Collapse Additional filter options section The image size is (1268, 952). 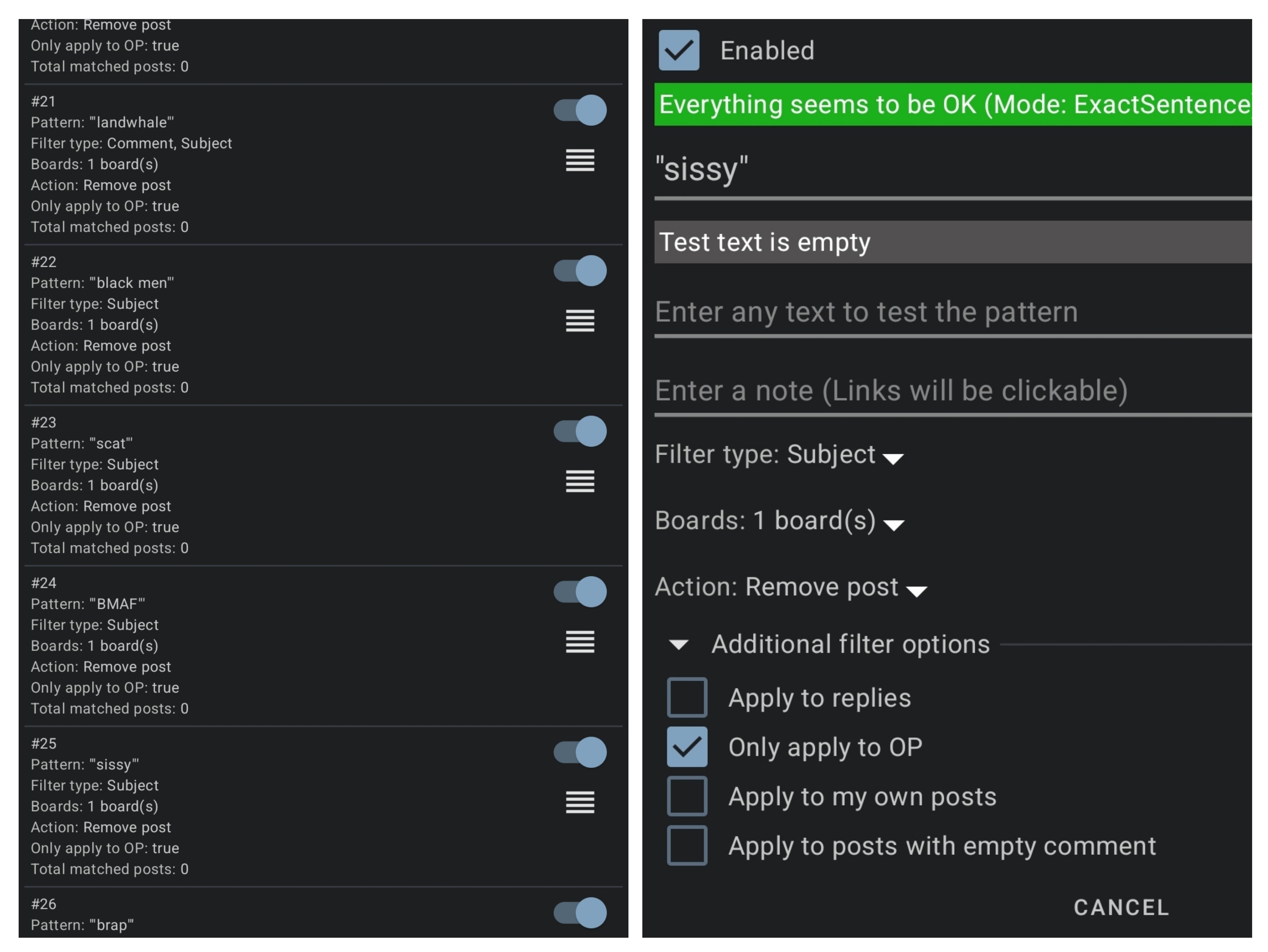(679, 645)
